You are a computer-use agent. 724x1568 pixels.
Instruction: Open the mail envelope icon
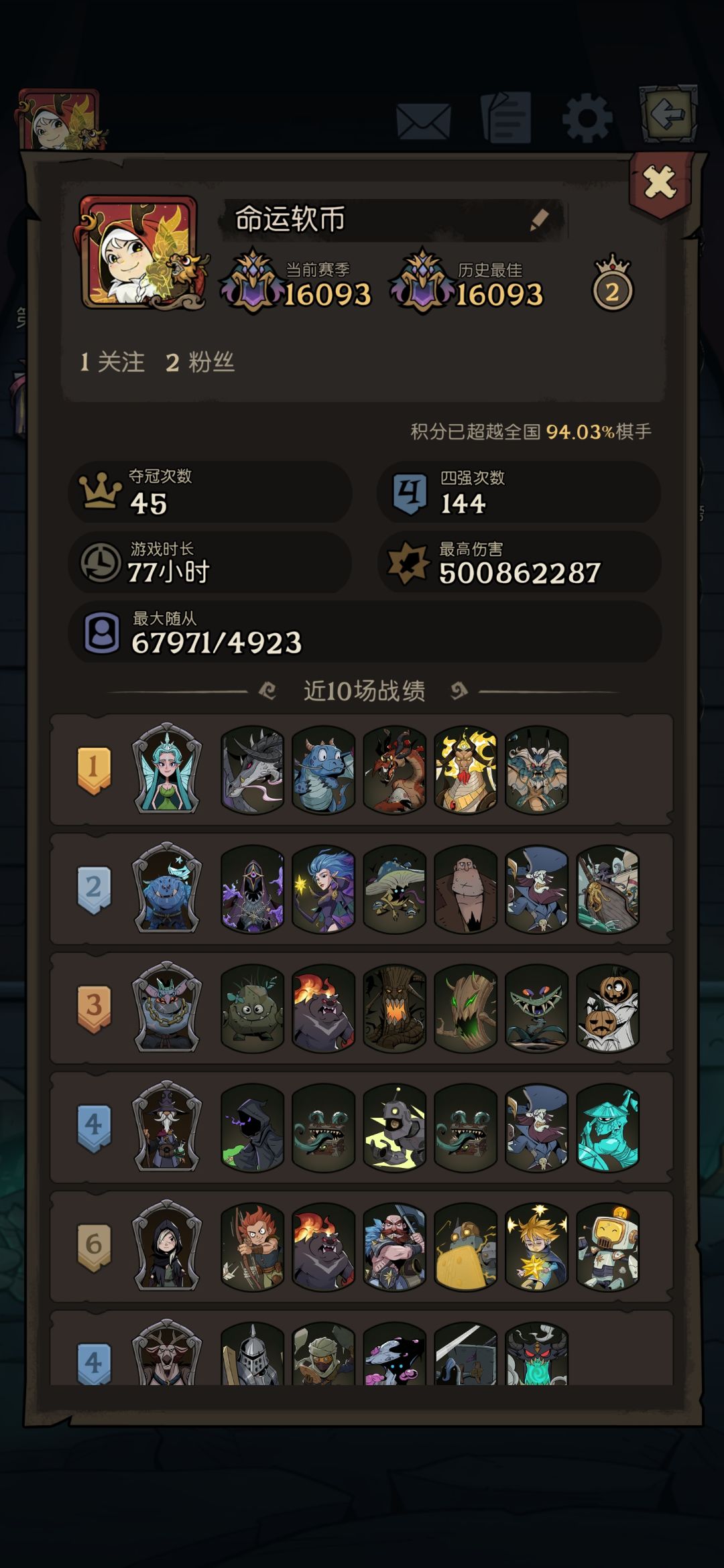(423, 121)
